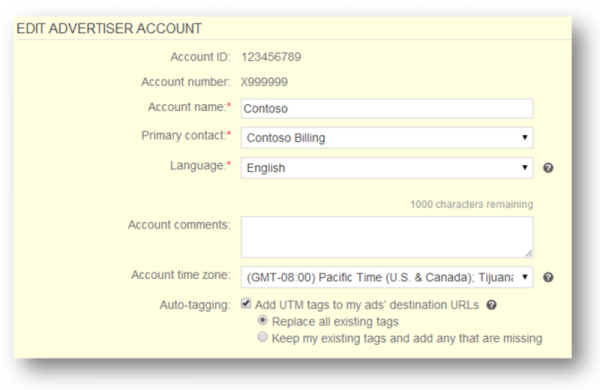This screenshot has width=600, height=390.
Task: Grab the Account comments resize handle
Action: pyautogui.click(x=528, y=253)
